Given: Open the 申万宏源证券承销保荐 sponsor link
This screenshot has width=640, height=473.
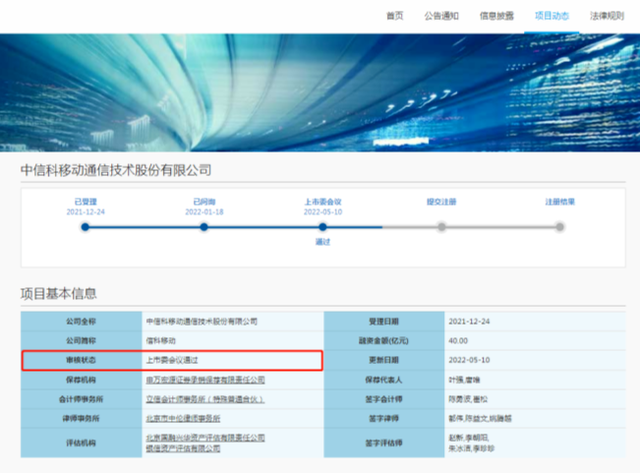Looking at the screenshot, I should 205,380.
